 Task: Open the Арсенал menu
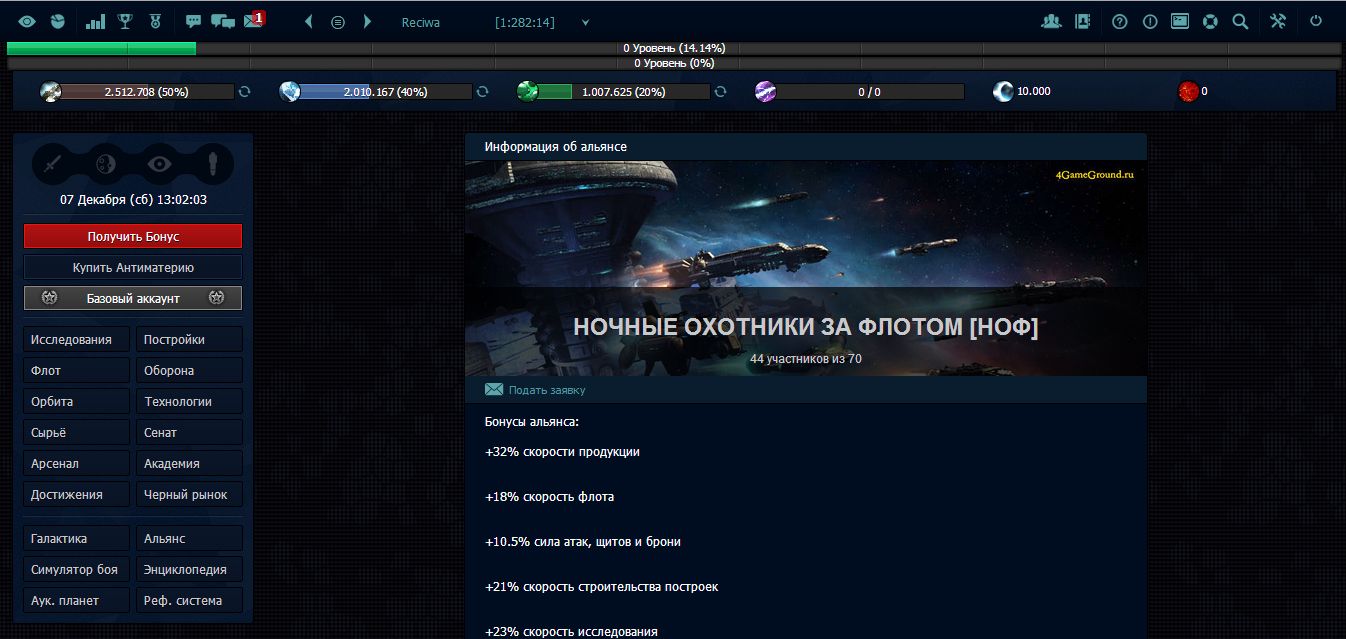77,463
